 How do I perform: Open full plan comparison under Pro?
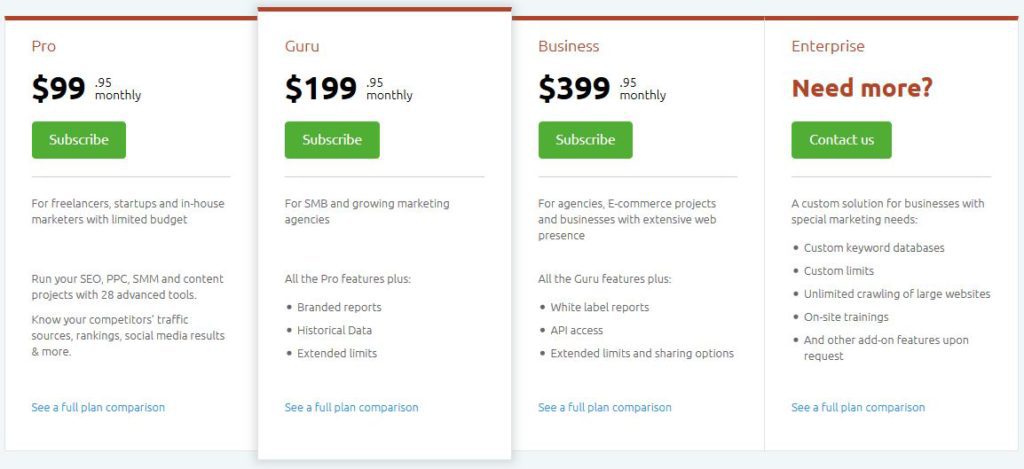coord(98,407)
